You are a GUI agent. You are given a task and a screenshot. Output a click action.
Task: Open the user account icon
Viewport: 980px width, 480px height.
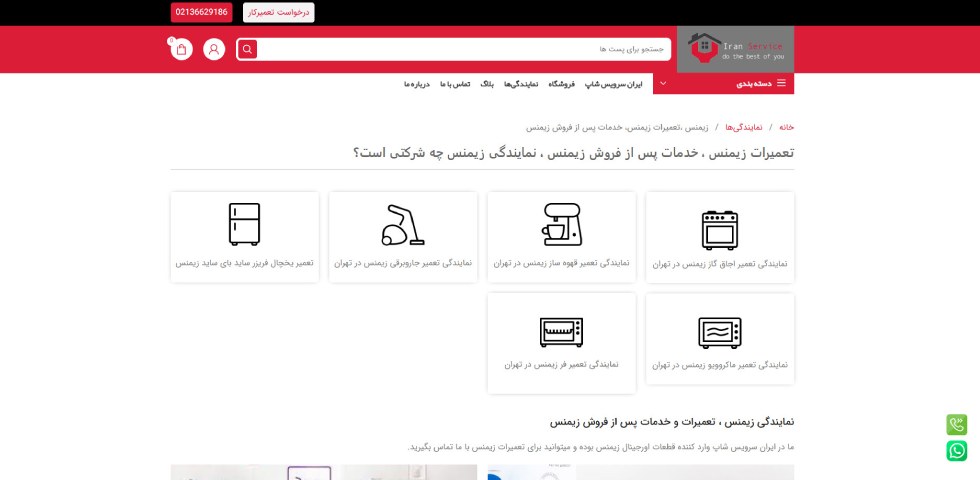214,49
